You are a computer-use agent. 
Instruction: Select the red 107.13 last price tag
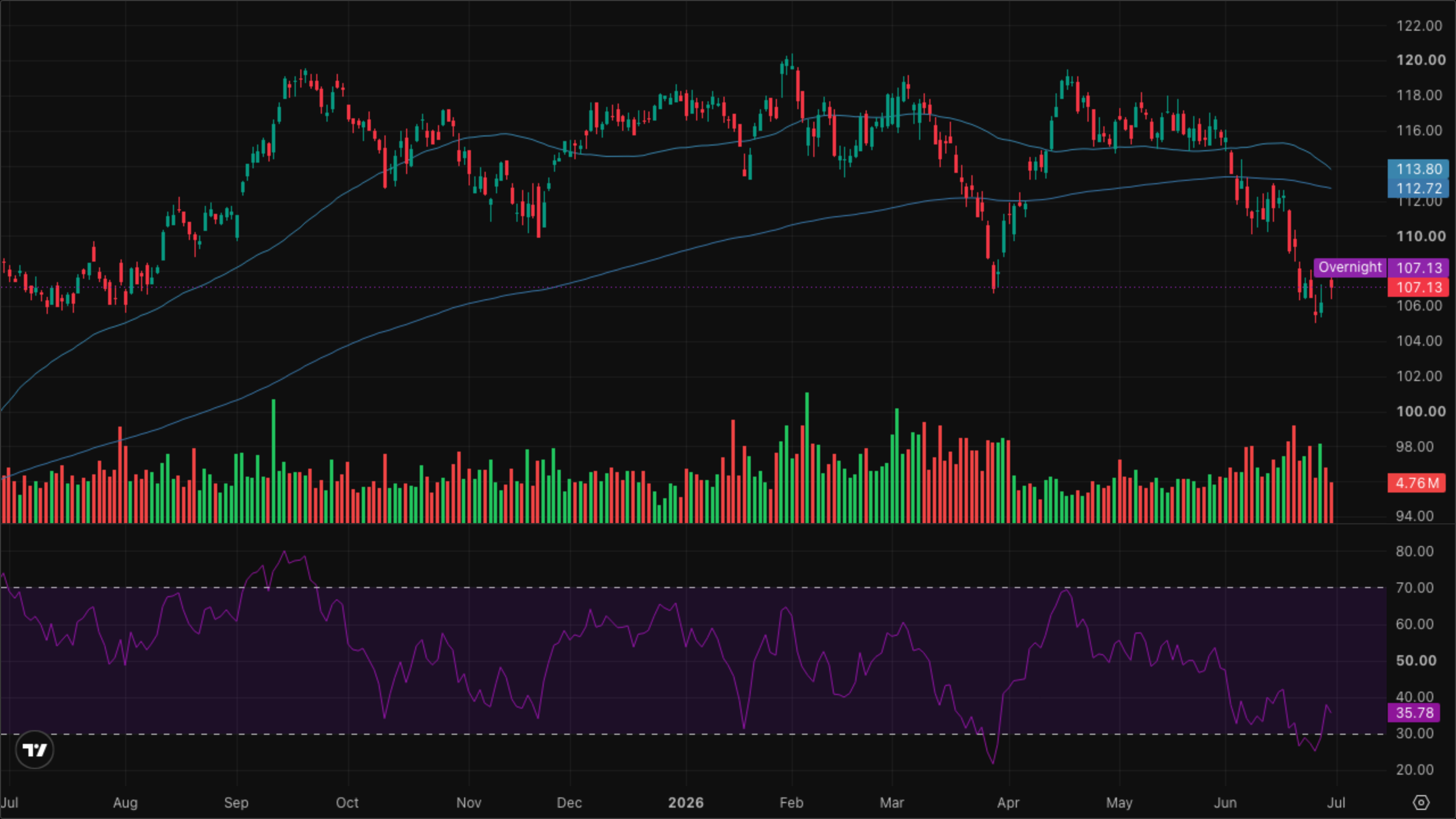pyautogui.click(x=1418, y=287)
